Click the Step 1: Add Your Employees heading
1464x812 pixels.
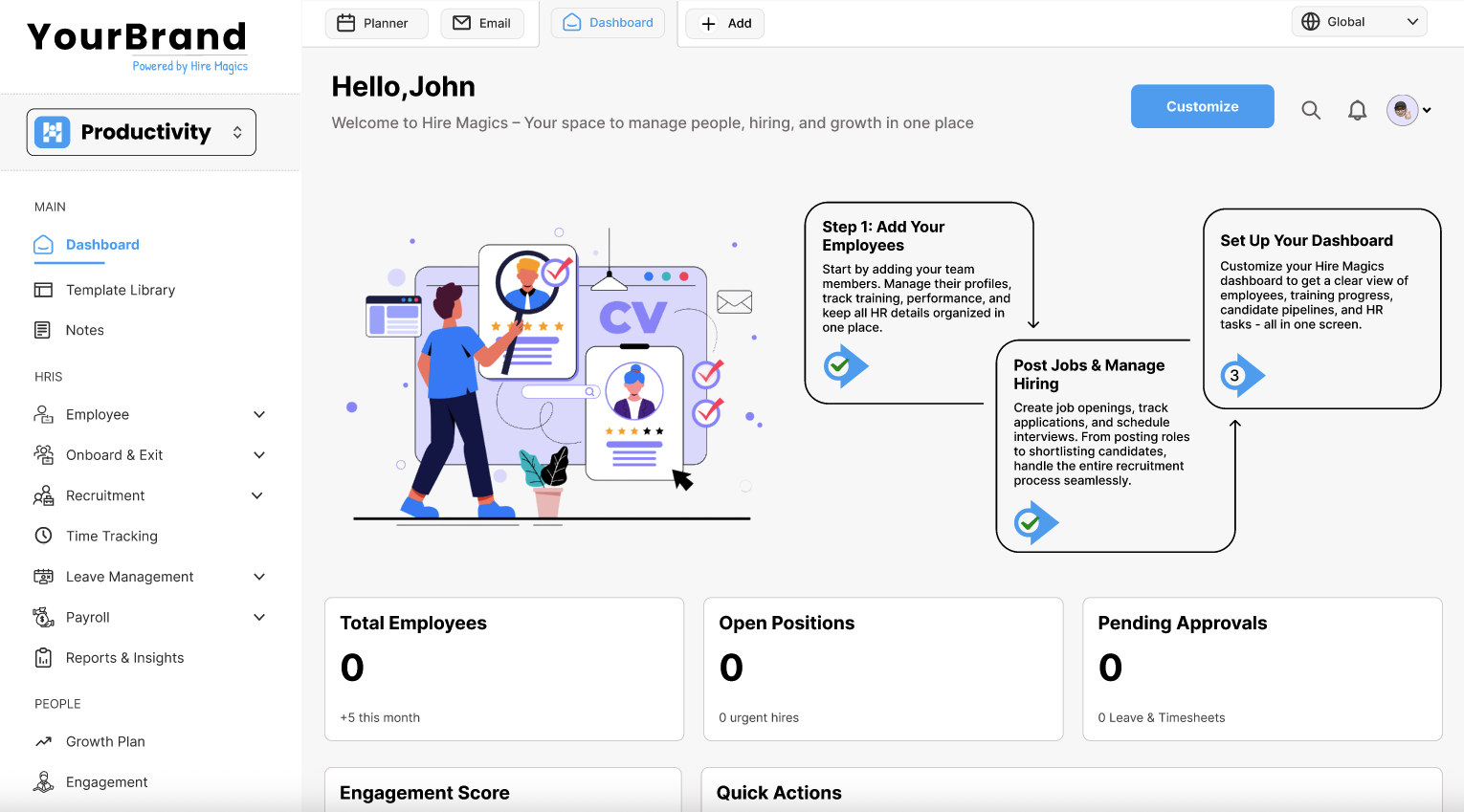883,235
